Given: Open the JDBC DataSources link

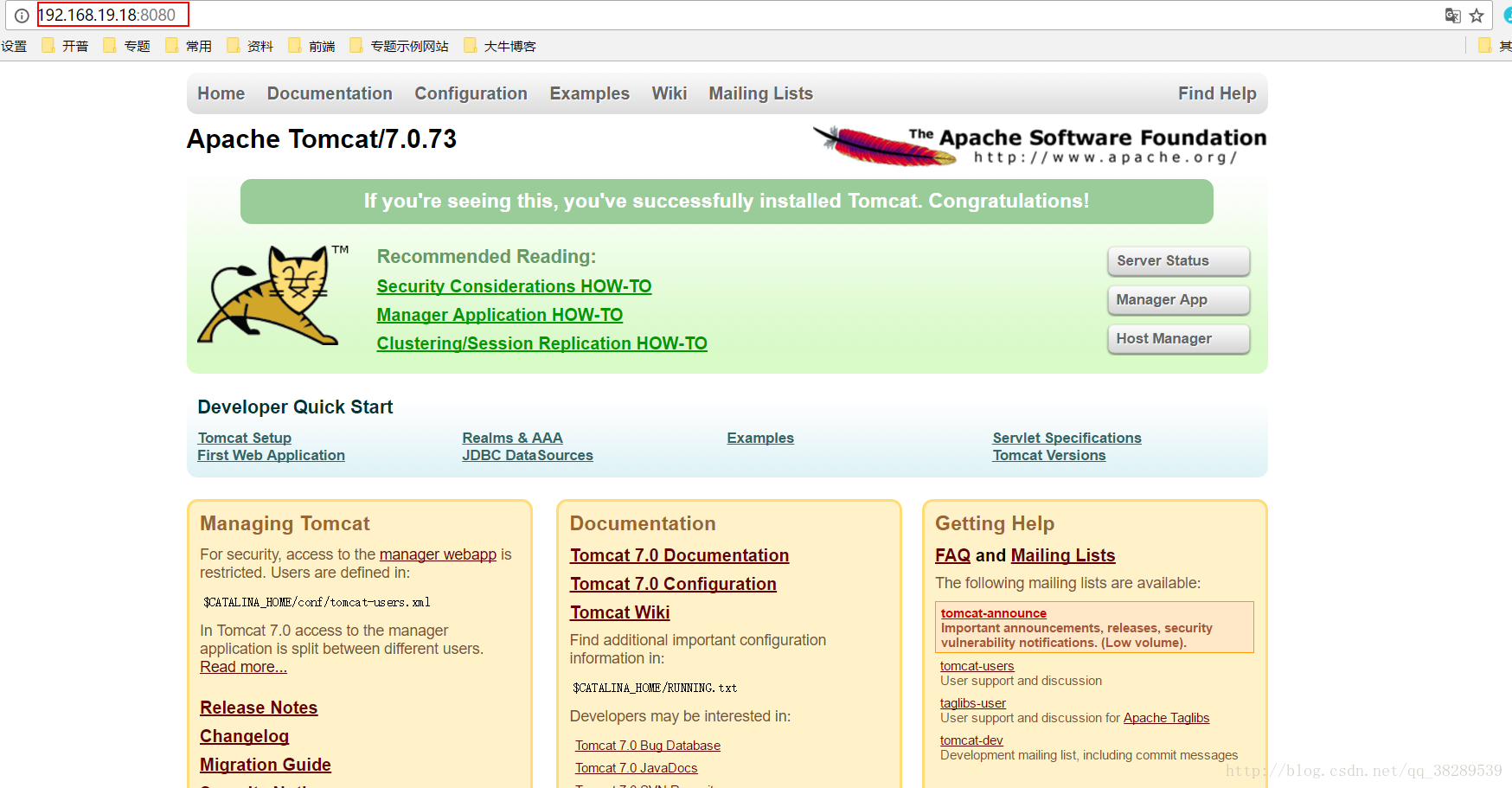Looking at the screenshot, I should (x=527, y=455).
